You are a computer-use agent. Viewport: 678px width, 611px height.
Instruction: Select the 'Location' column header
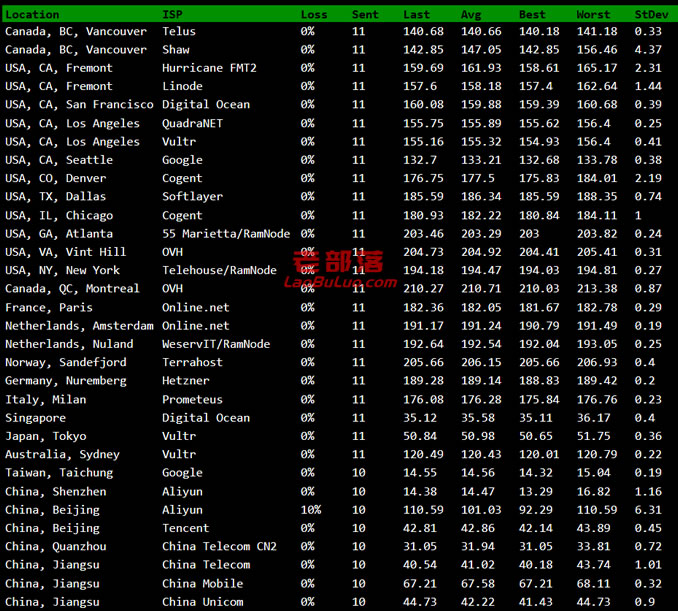[32, 15]
